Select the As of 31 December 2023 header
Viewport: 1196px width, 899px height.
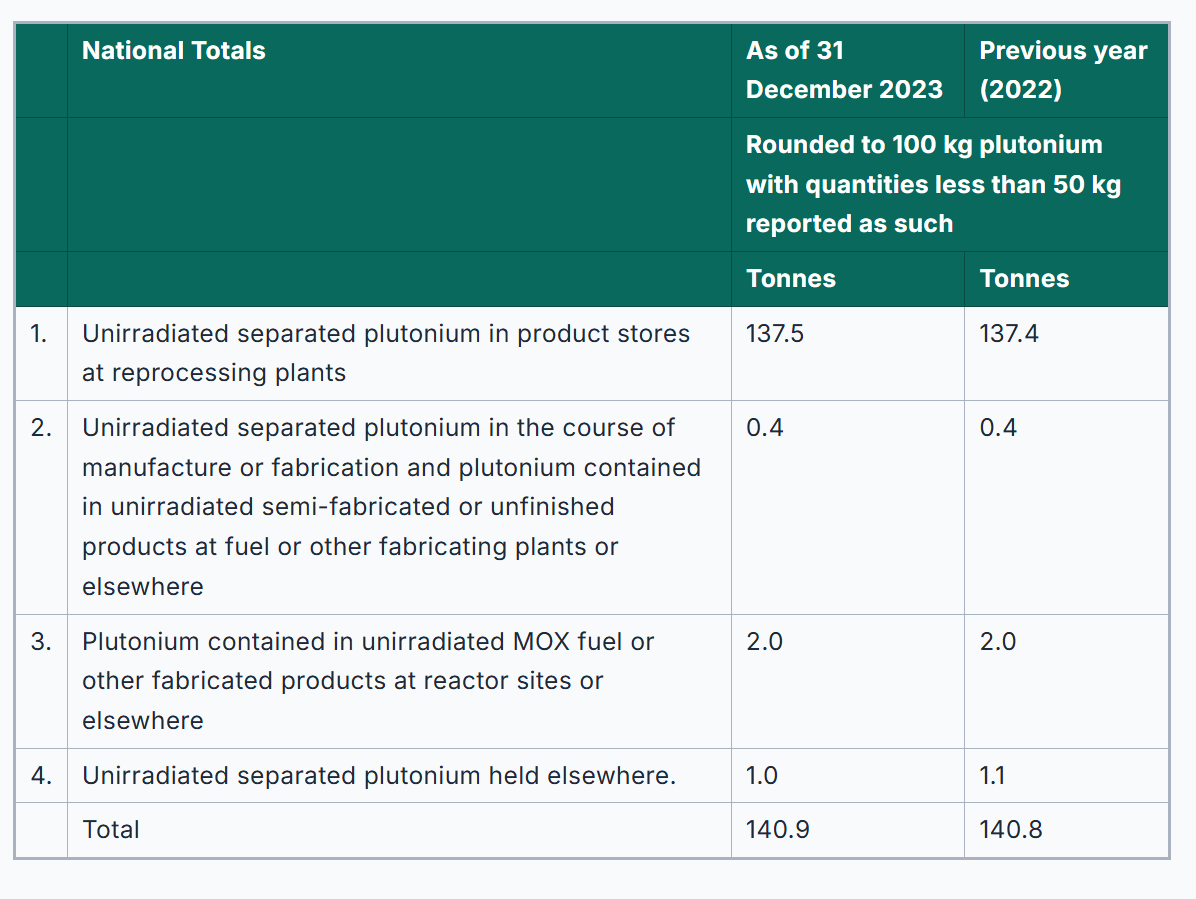pos(843,70)
